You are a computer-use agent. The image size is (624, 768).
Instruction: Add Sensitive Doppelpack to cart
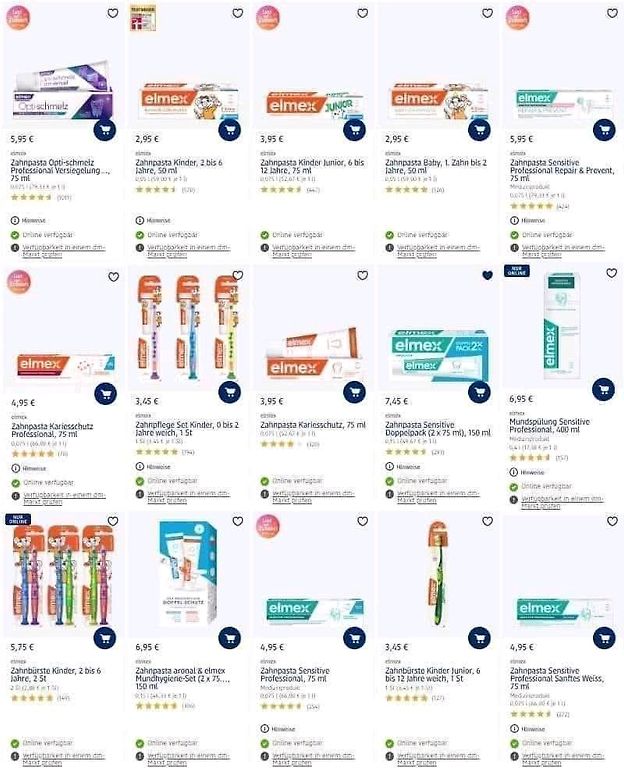click(x=479, y=392)
